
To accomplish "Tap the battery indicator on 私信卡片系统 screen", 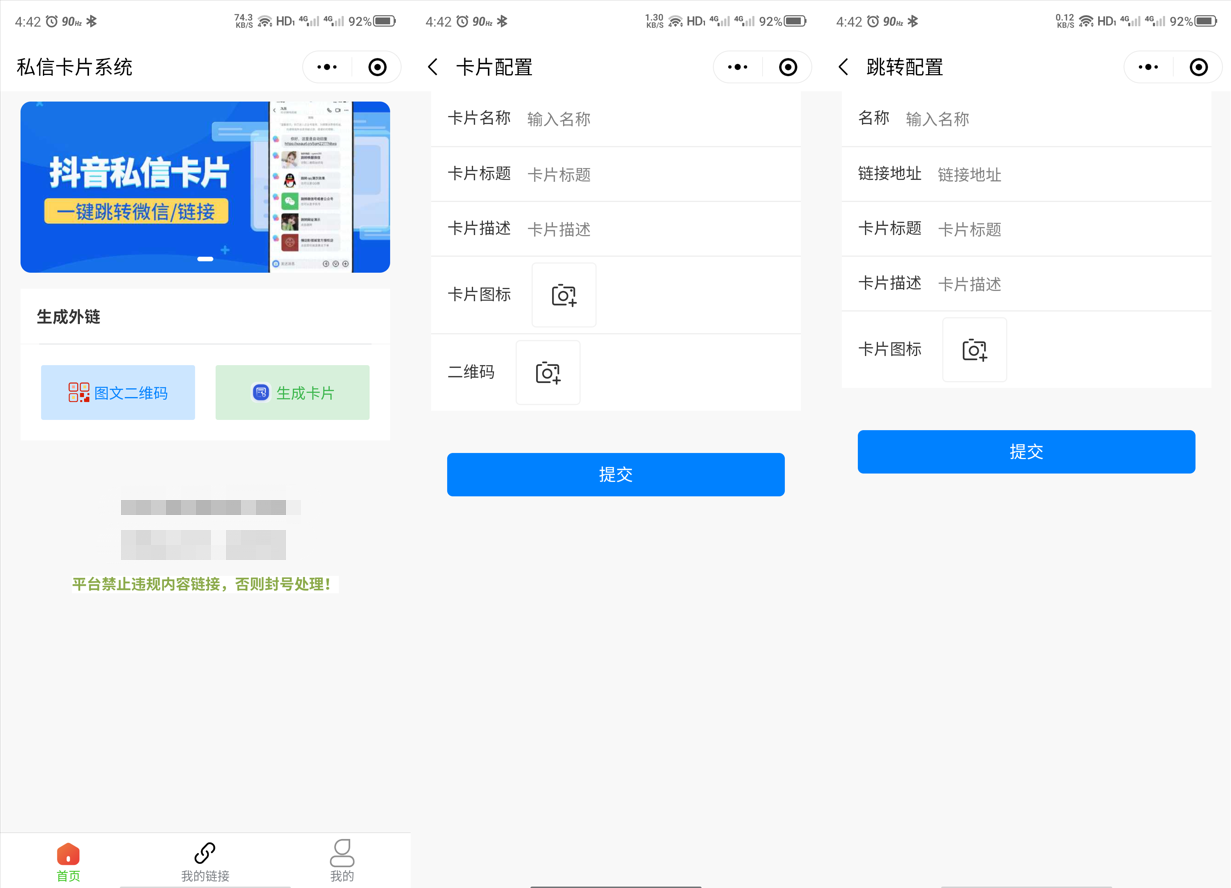I will [385, 21].
